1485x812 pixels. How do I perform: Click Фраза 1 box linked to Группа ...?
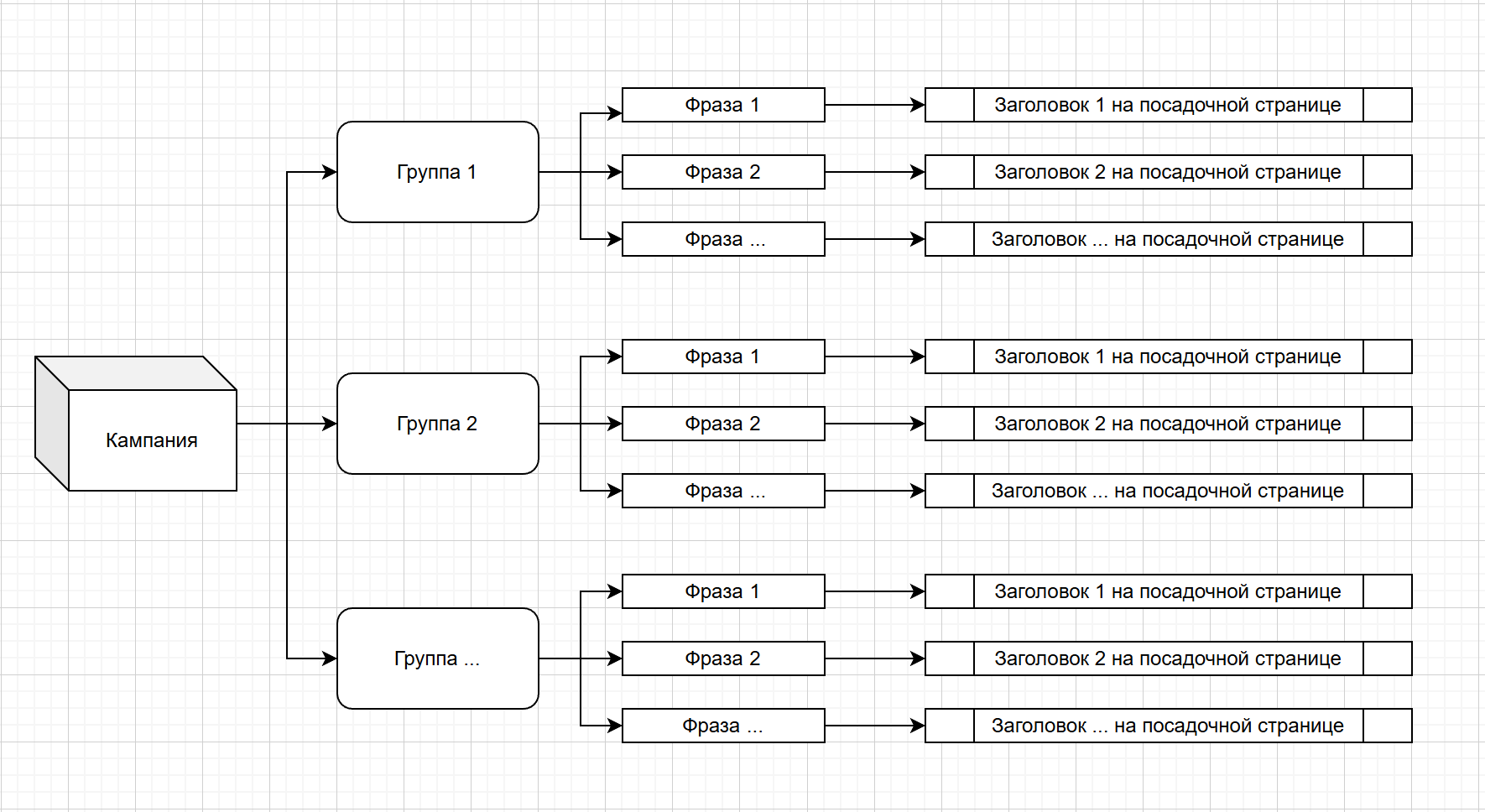pyautogui.click(x=723, y=591)
